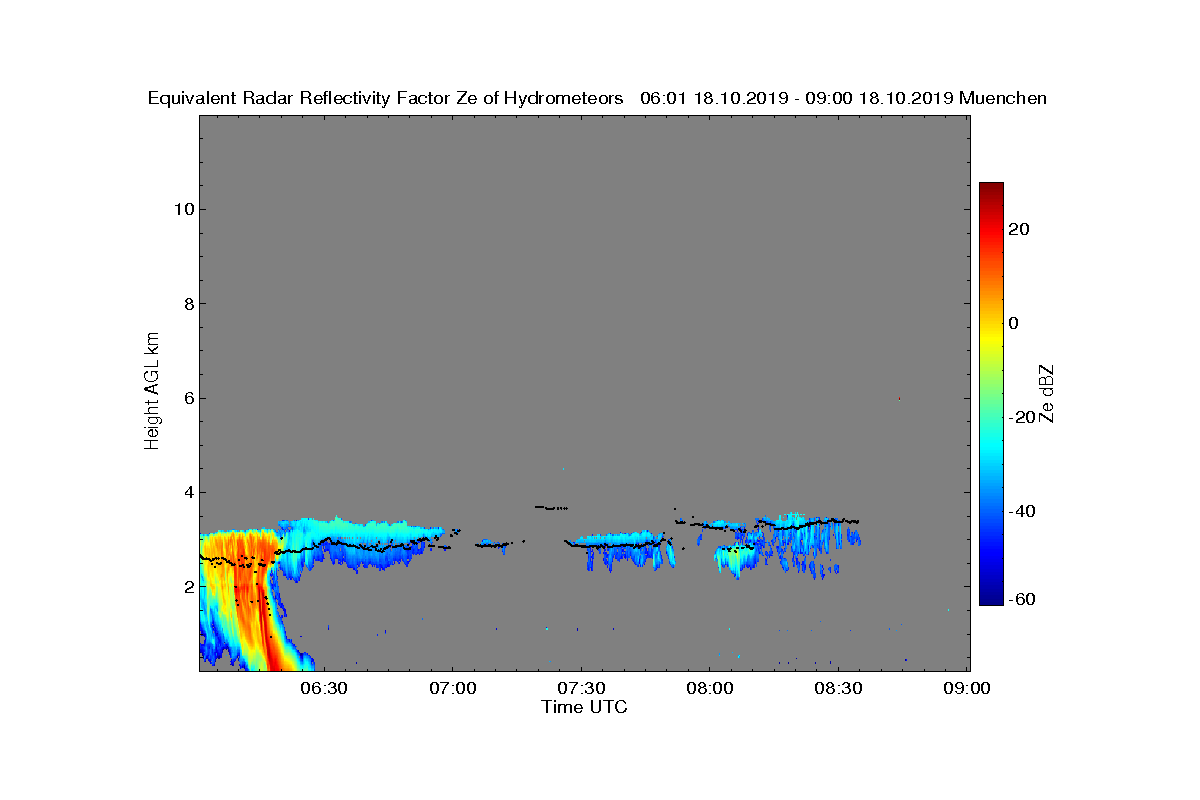Click the station name 'Muenchen' in the title
The image size is (1200, 800).
tap(1003, 98)
